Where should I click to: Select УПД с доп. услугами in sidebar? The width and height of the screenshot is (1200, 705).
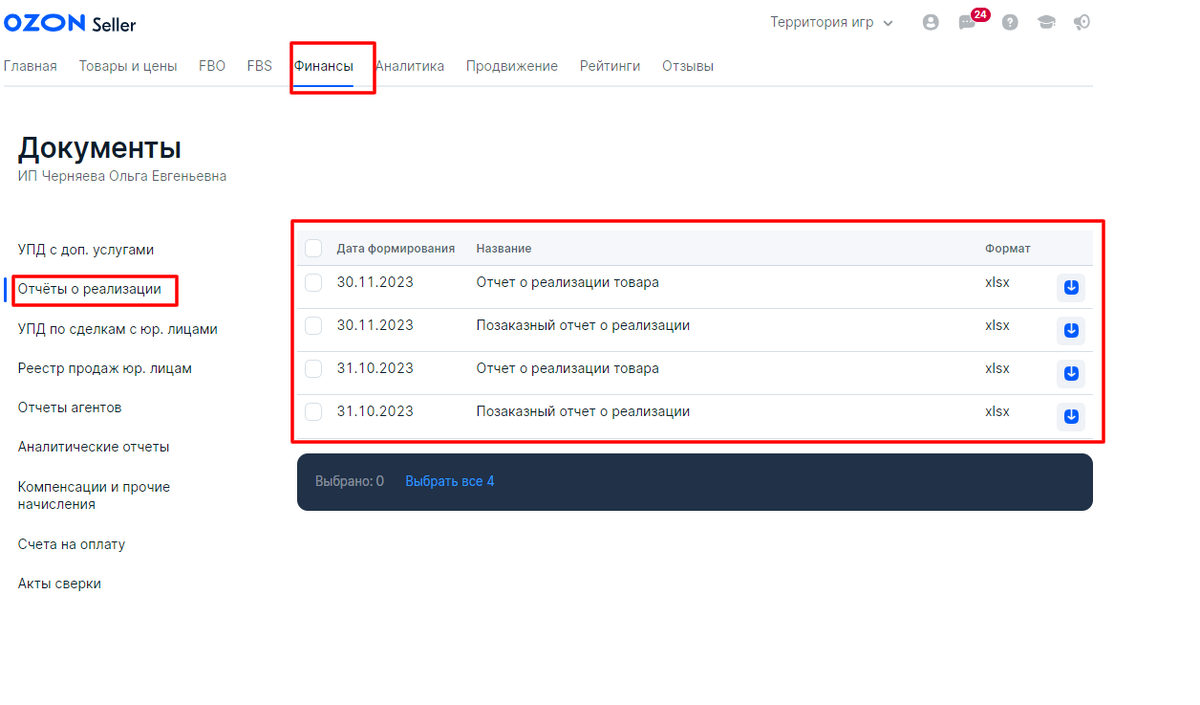coord(86,250)
